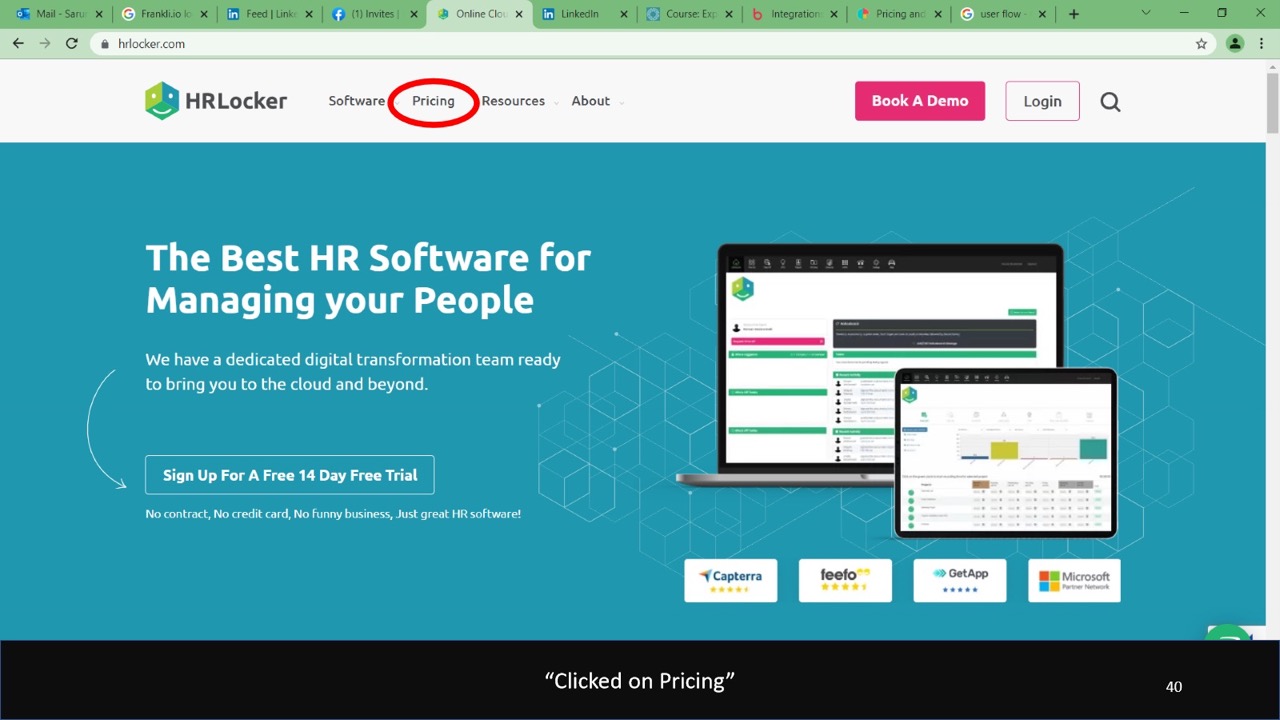Click the Best HR Software headline
1280x720 pixels.
tap(368, 278)
